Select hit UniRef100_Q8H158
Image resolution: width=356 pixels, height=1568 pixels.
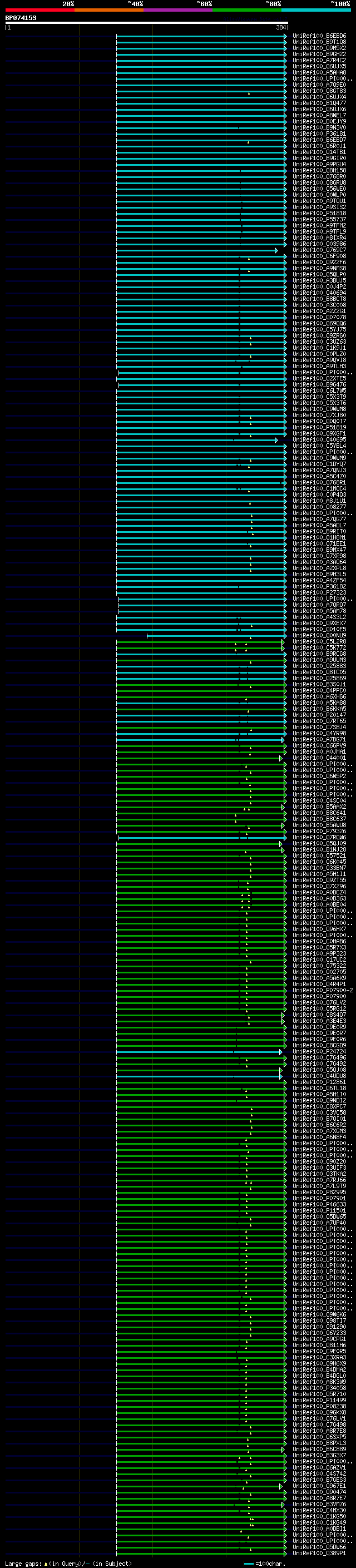click(319, 170)
